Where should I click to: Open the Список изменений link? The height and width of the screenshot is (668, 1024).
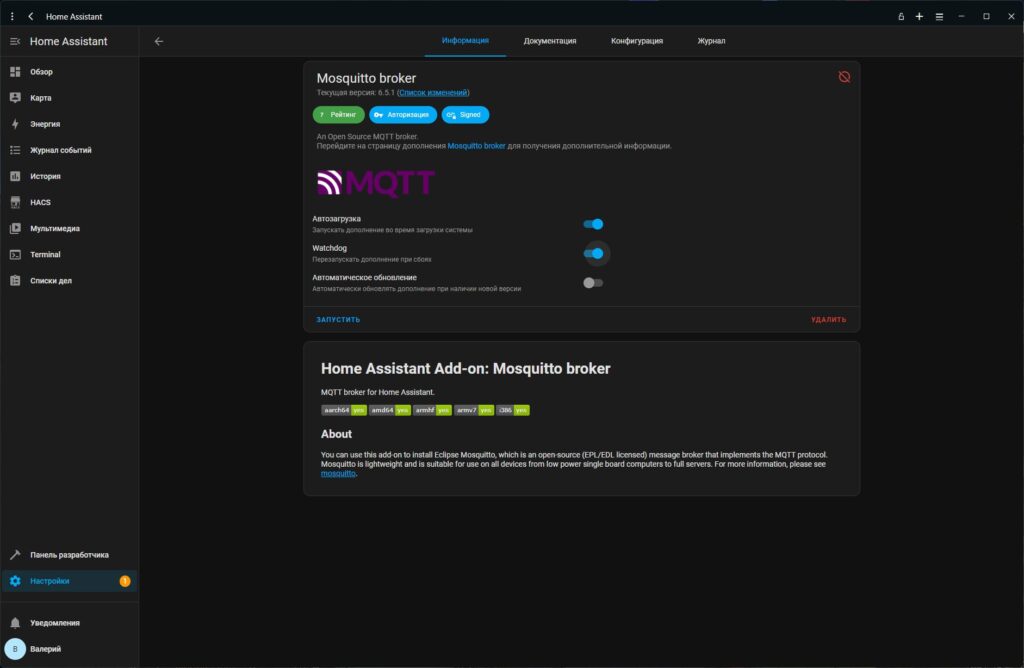click(x=433, y=92)
